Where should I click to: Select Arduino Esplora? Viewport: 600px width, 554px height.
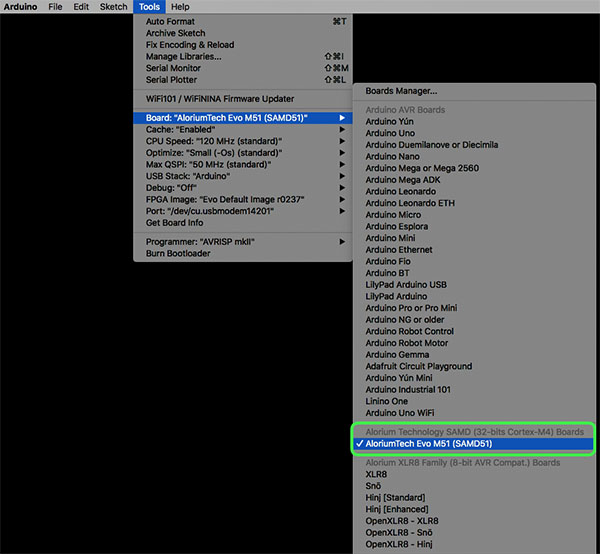coord(474,226)
